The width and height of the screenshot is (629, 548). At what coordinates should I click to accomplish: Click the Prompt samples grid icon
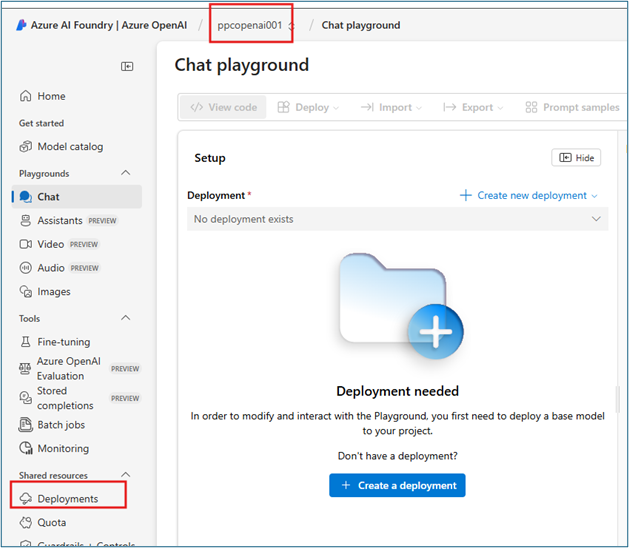coord(531,107)
